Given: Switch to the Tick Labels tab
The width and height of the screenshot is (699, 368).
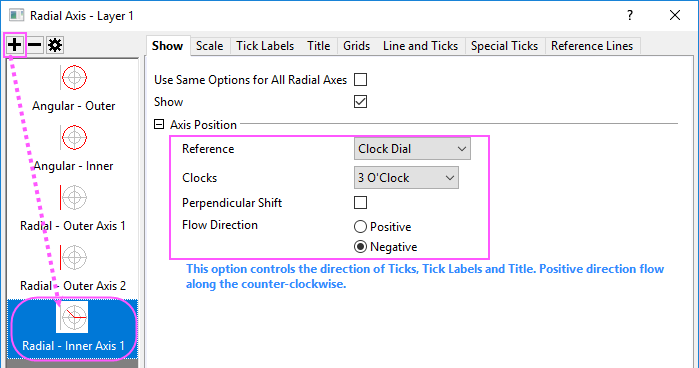Looking at the screenshot, I should (x=265, y=46).
